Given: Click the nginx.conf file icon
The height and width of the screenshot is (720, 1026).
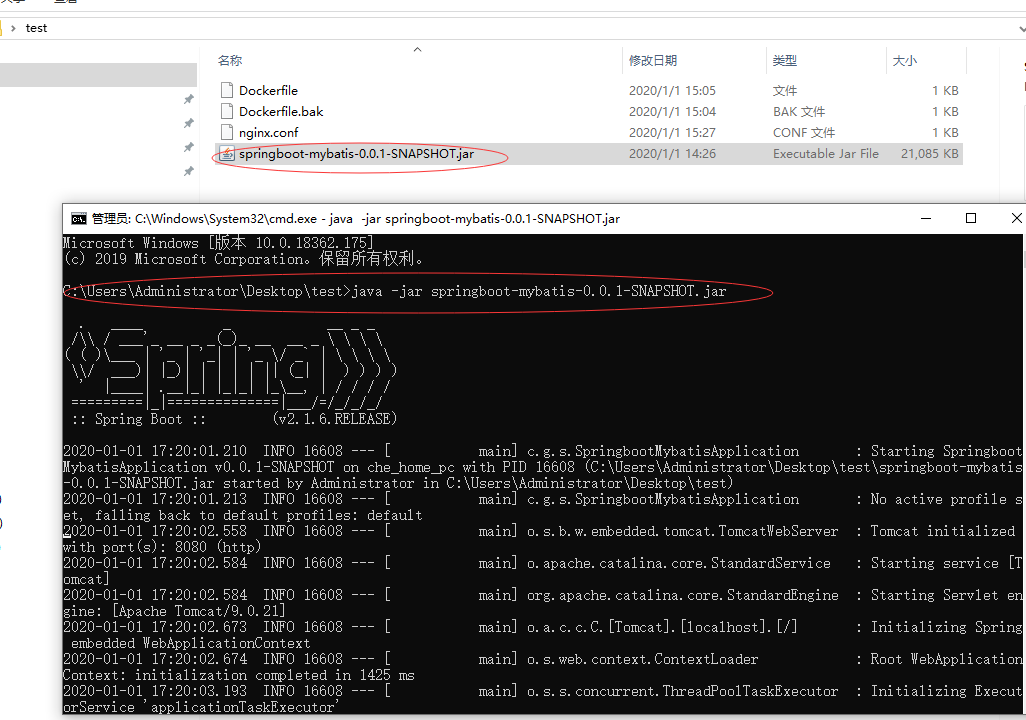Looking at the screenshot, I should pyautogui.click(x=227, y=132).
